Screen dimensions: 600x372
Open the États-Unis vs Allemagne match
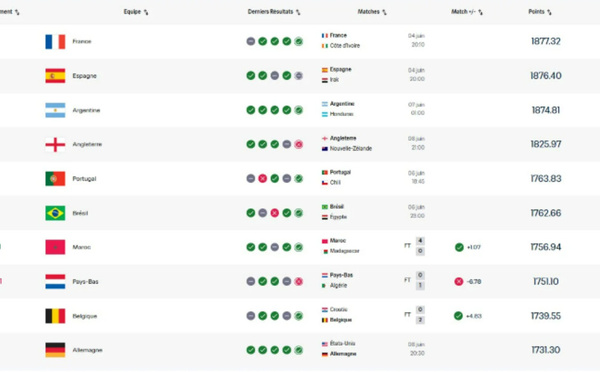click(x=373, y=349)
